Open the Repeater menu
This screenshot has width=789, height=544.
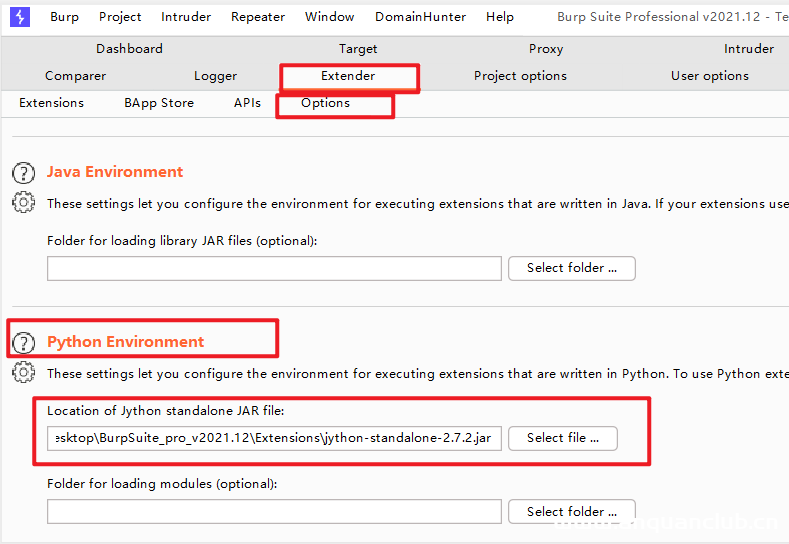coord(258,17)
